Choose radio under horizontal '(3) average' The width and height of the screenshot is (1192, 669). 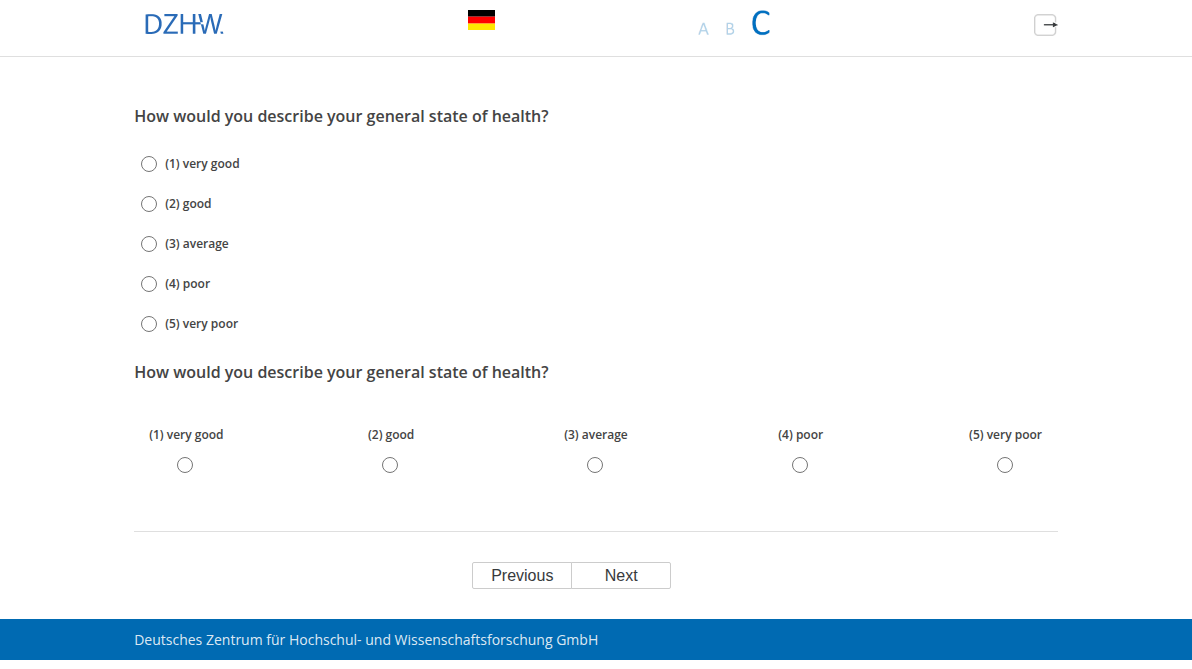tap(595, 465)
